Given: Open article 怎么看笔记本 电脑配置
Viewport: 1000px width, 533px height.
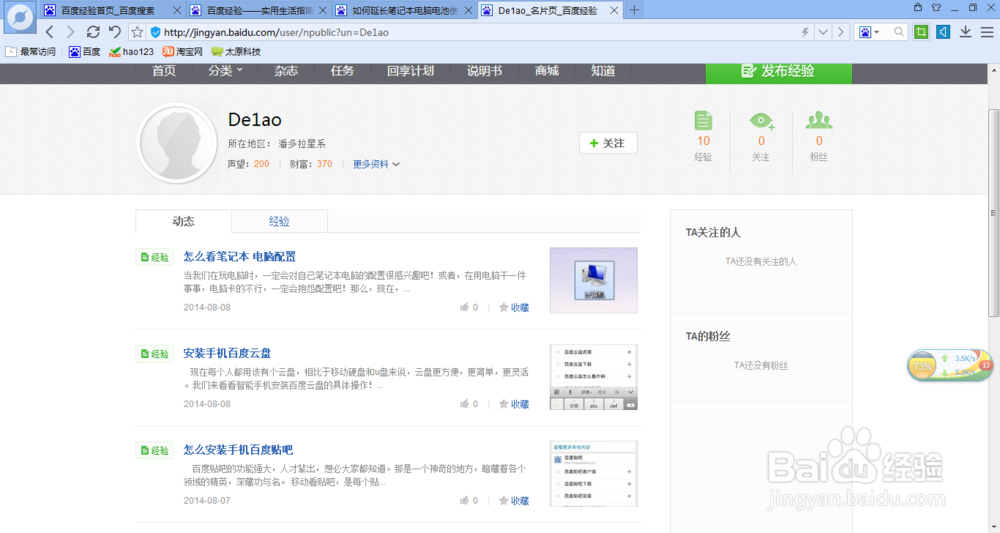Looking at the screenshot, I should click(240, 256).
